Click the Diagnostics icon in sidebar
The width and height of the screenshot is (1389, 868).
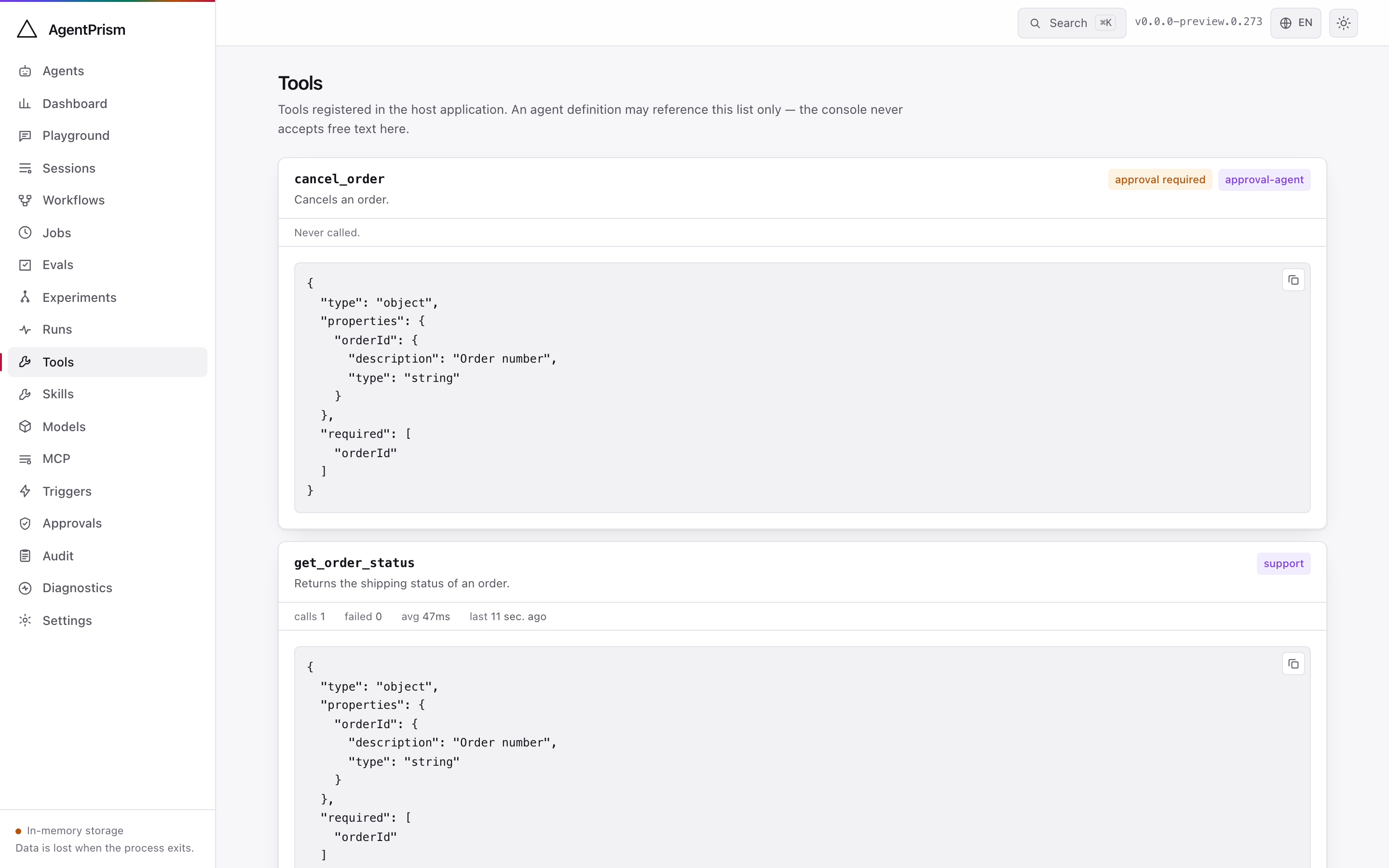[25, 588]
